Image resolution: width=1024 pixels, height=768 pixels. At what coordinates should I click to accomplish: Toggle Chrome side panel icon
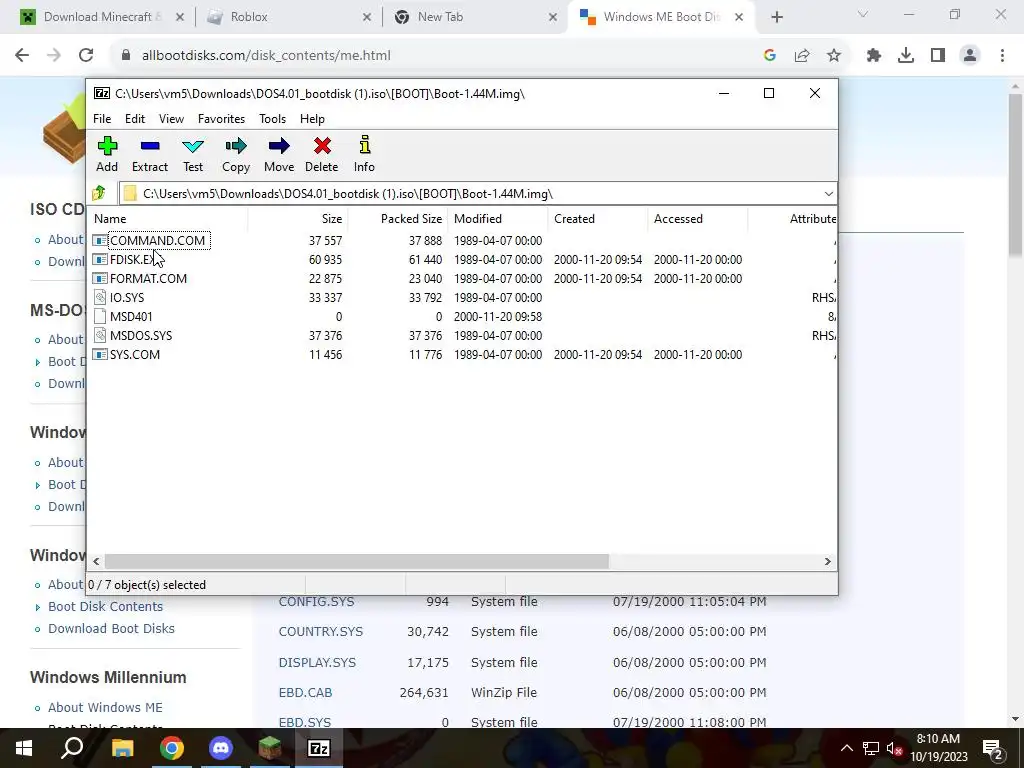938,56
